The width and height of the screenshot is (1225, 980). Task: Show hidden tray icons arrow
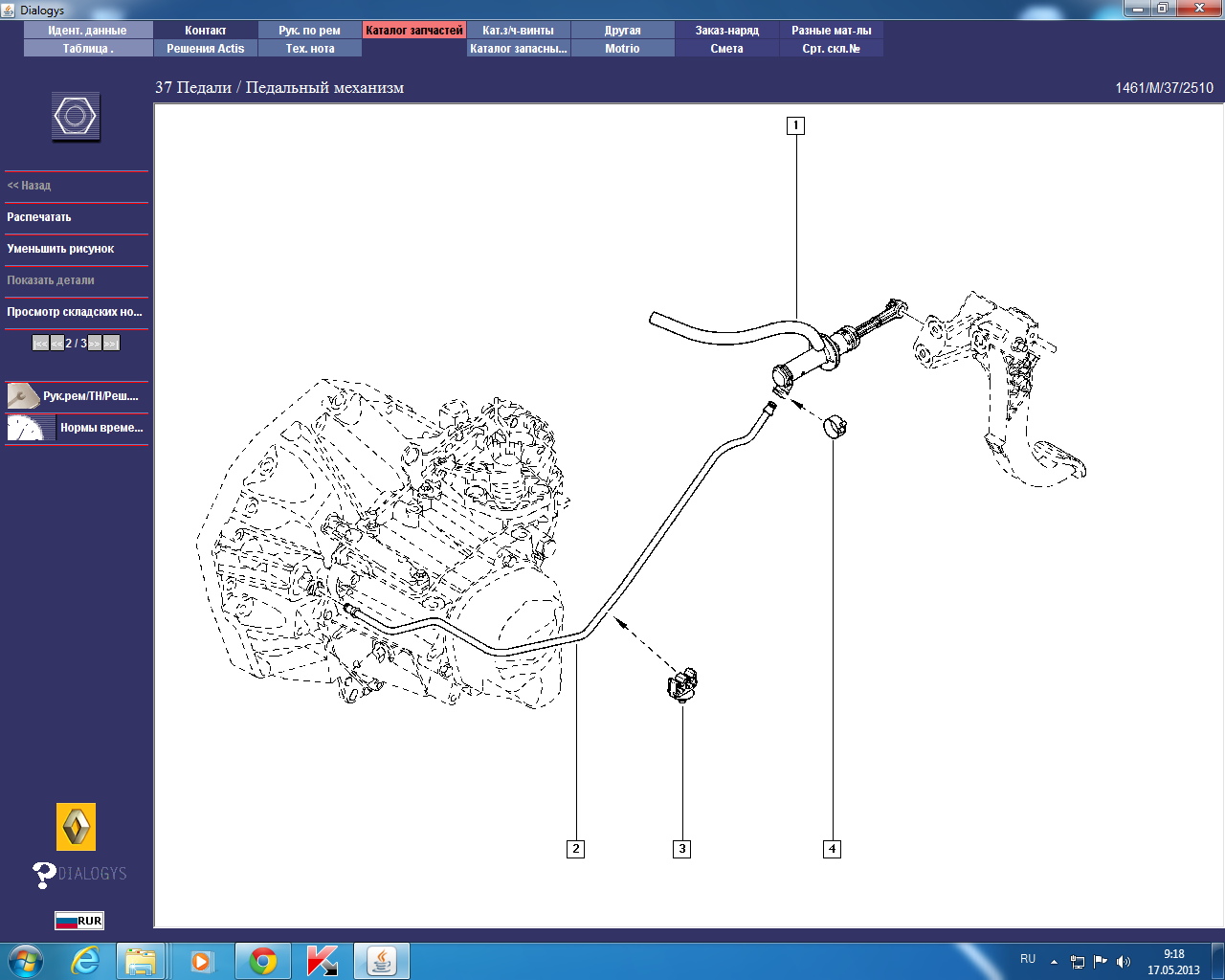point(1054,962)
